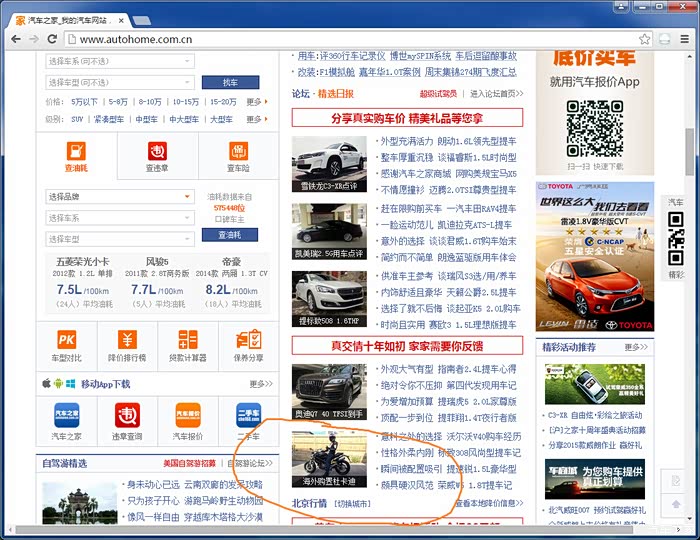Expand the 选择品牌 brand dropdown

coord(119,197)
